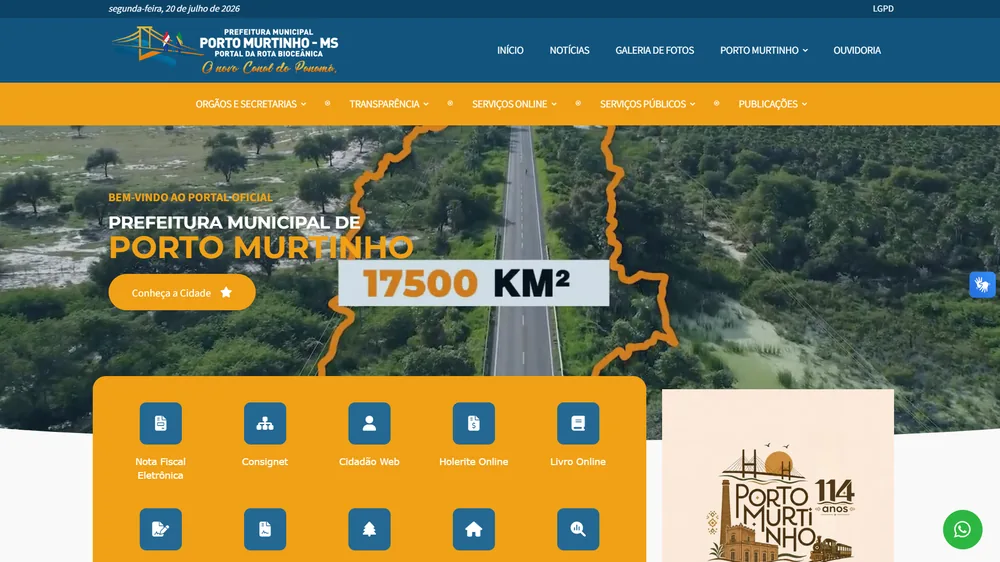Open the Livro Online icon
This screenshot has width=1000, height=562.
click(x=578, y=423)
